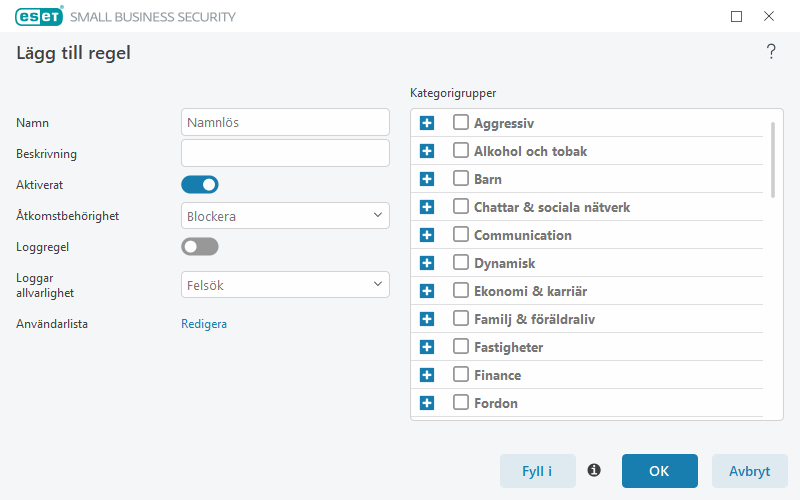Click the Redigera link for Användarlista

[x=204, y=324]
